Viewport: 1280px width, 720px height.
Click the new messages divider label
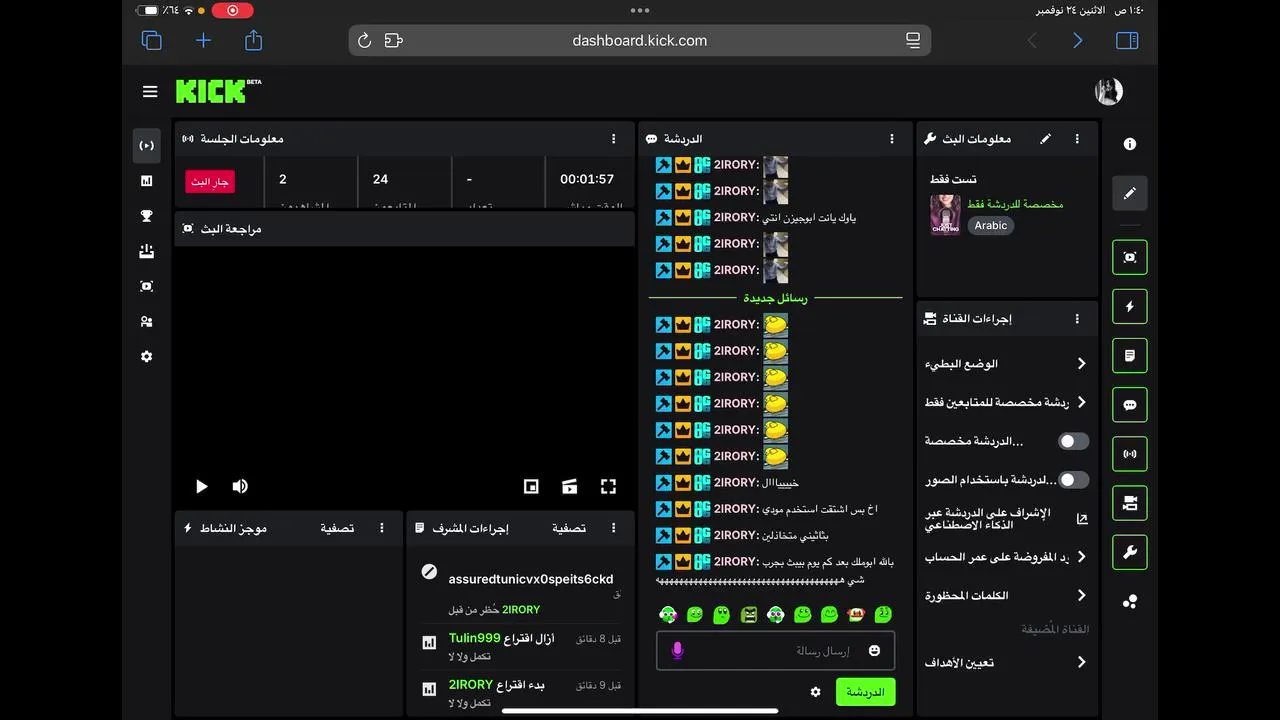775,298
